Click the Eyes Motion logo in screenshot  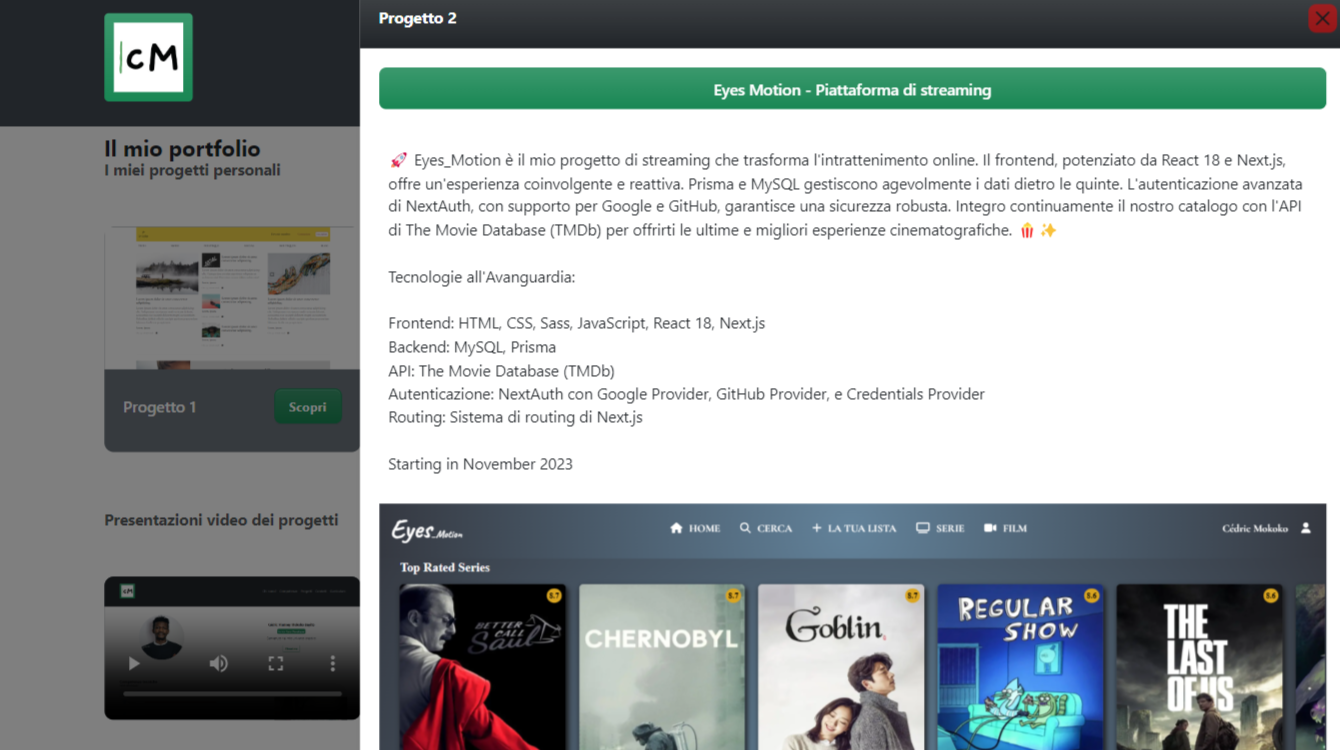click(427, 530)
